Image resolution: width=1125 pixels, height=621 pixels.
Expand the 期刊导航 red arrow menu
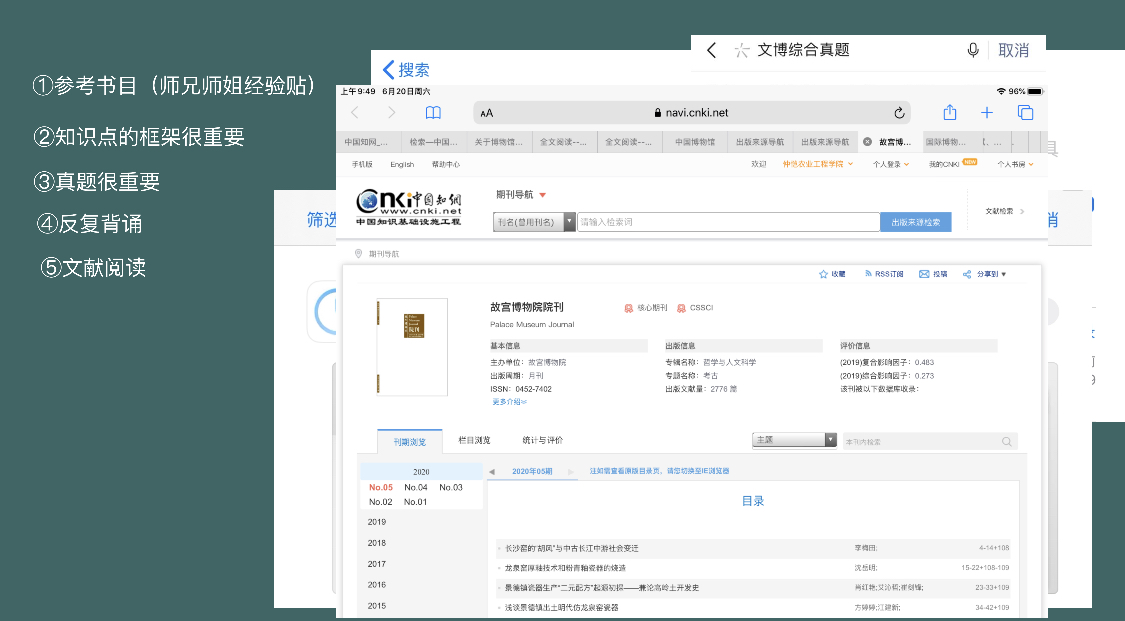coord(542,195)
